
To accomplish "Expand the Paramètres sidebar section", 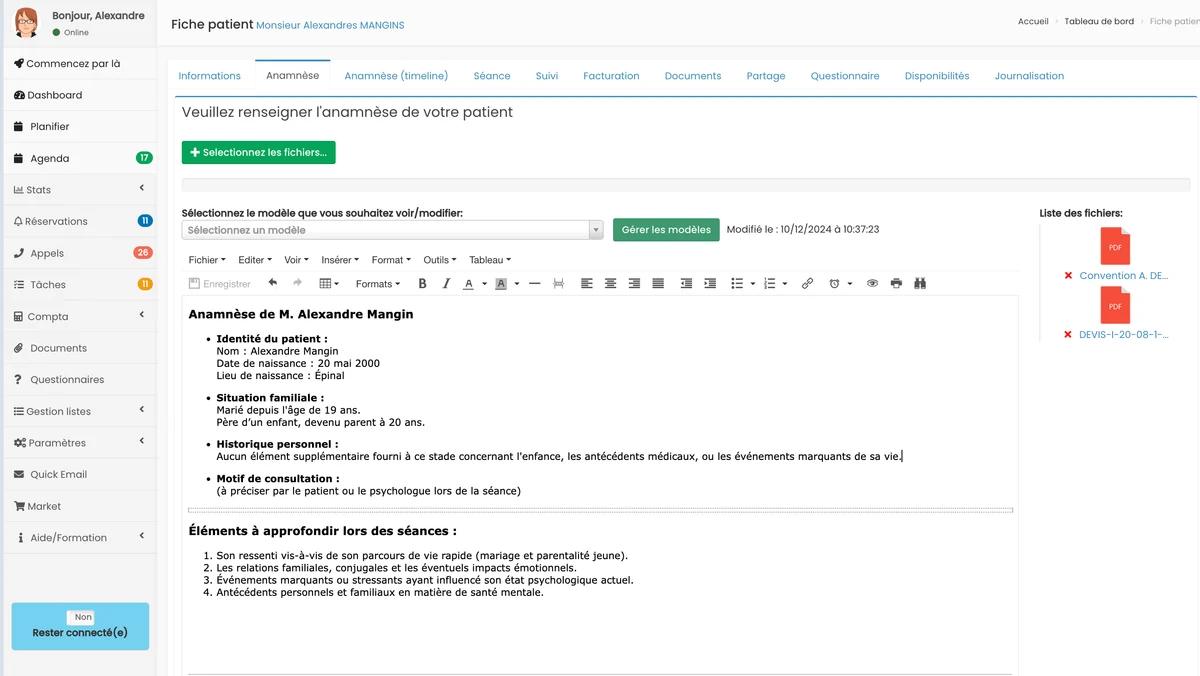I will click(78, 443).
